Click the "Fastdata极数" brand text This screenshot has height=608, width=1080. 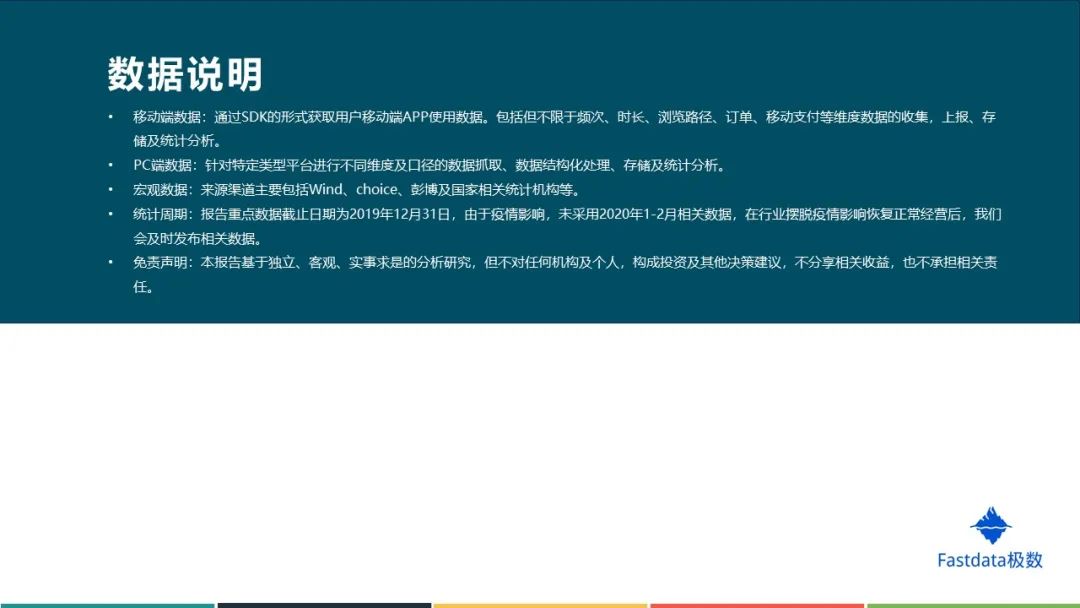point(990,560)
